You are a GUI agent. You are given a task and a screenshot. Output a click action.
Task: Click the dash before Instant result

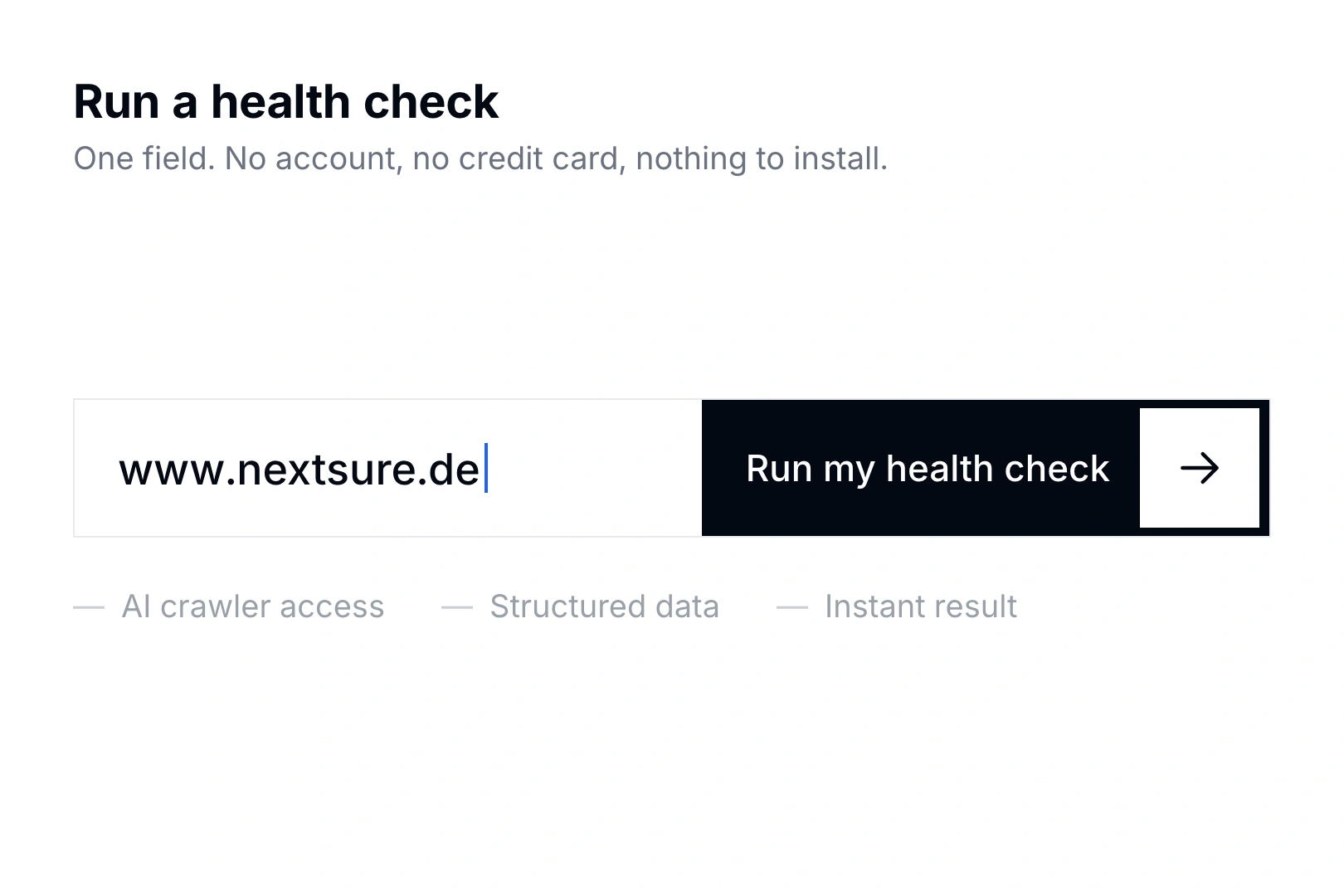point(792,607)
